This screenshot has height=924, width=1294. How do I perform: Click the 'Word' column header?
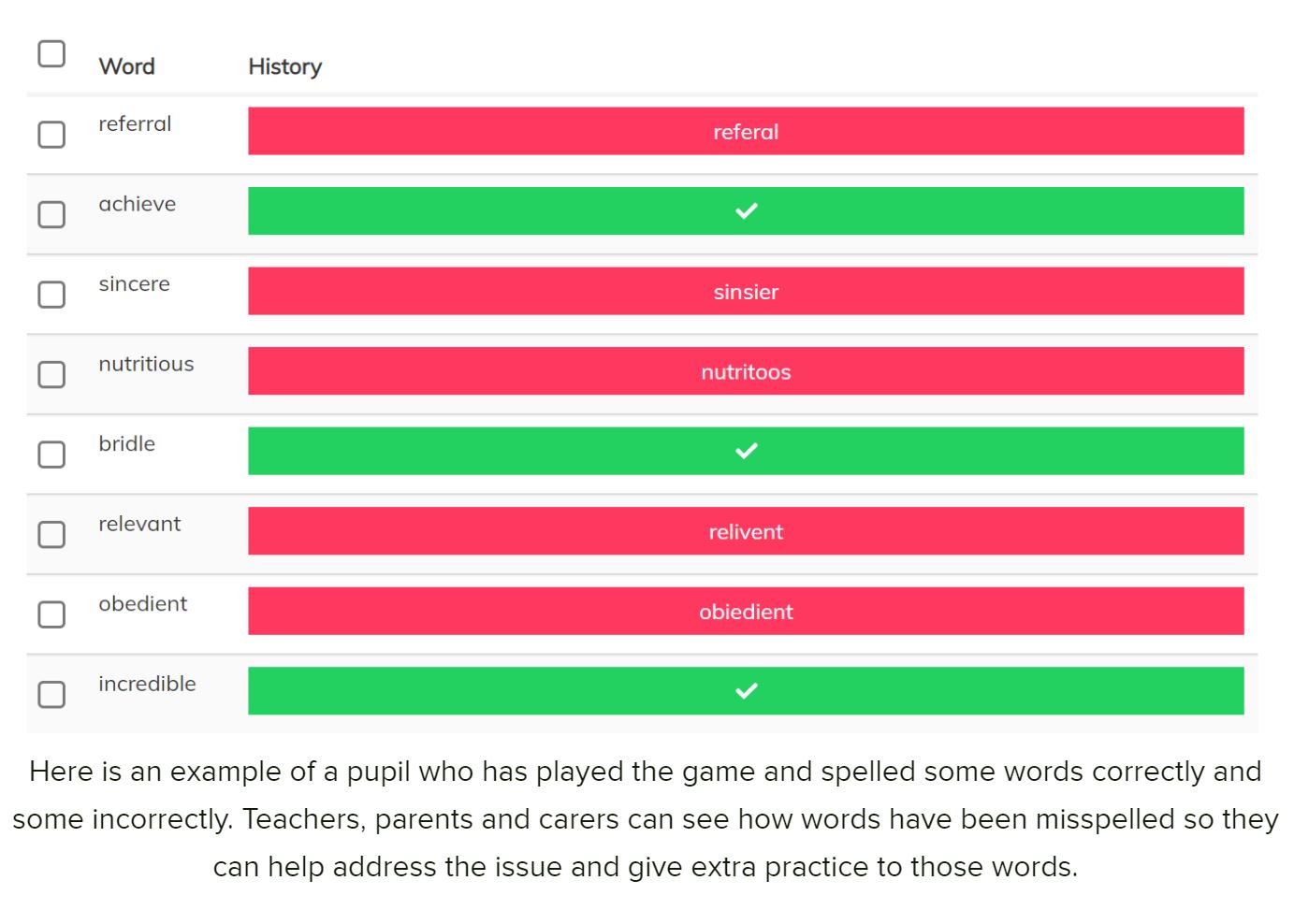(x=127, y=66)
